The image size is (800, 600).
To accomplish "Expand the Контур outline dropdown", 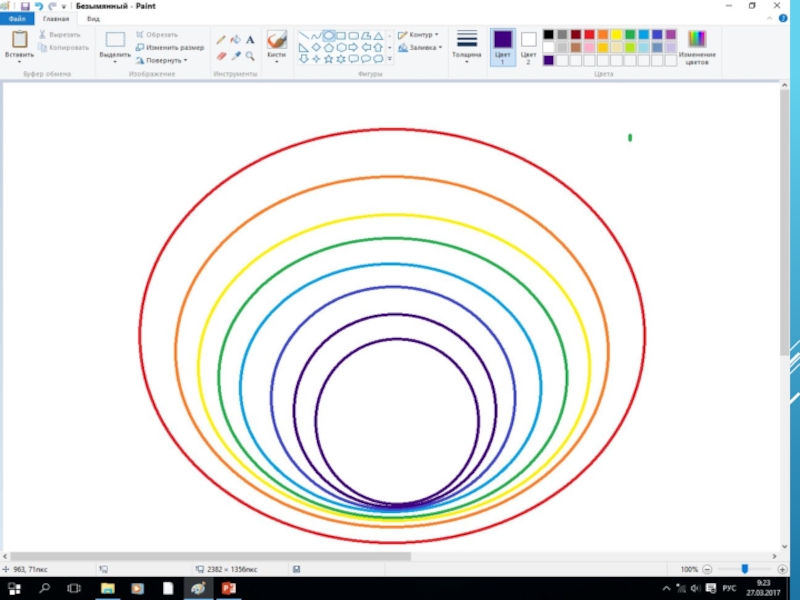I will (x=420, y=35).
